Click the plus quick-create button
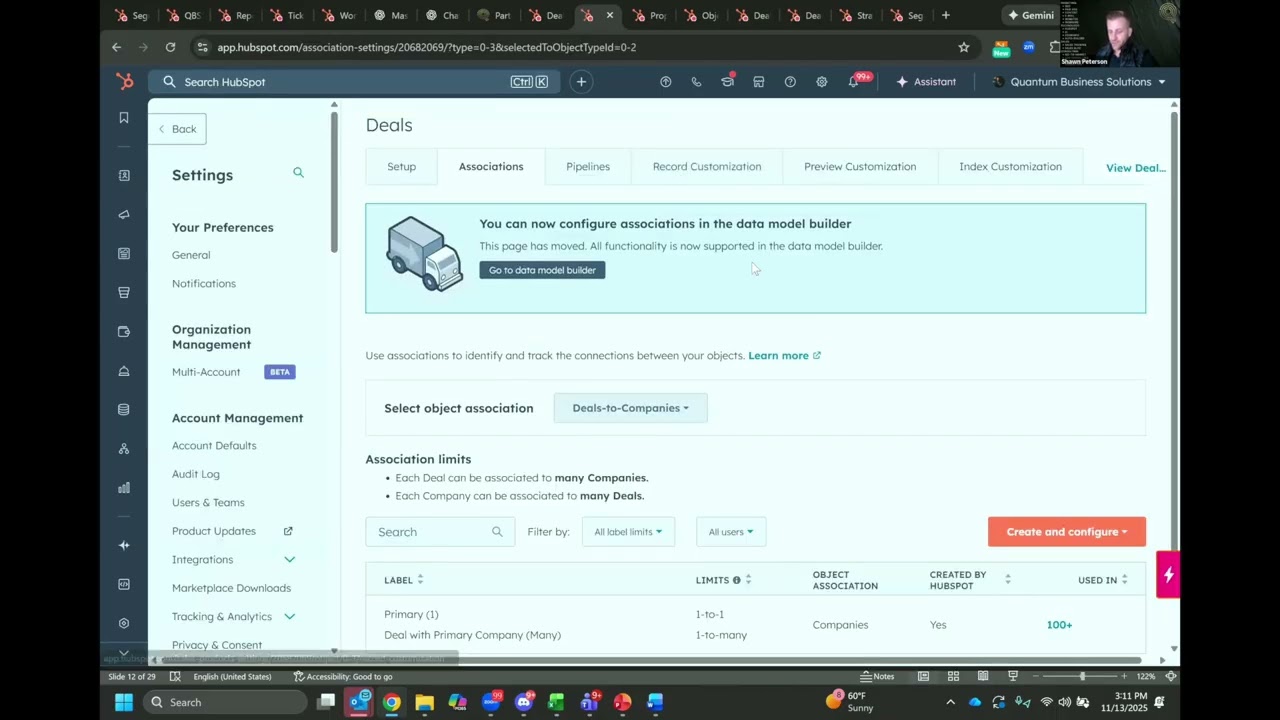Image resolution: width=1280 pixels, height=720 pixels. pos(581,82)
